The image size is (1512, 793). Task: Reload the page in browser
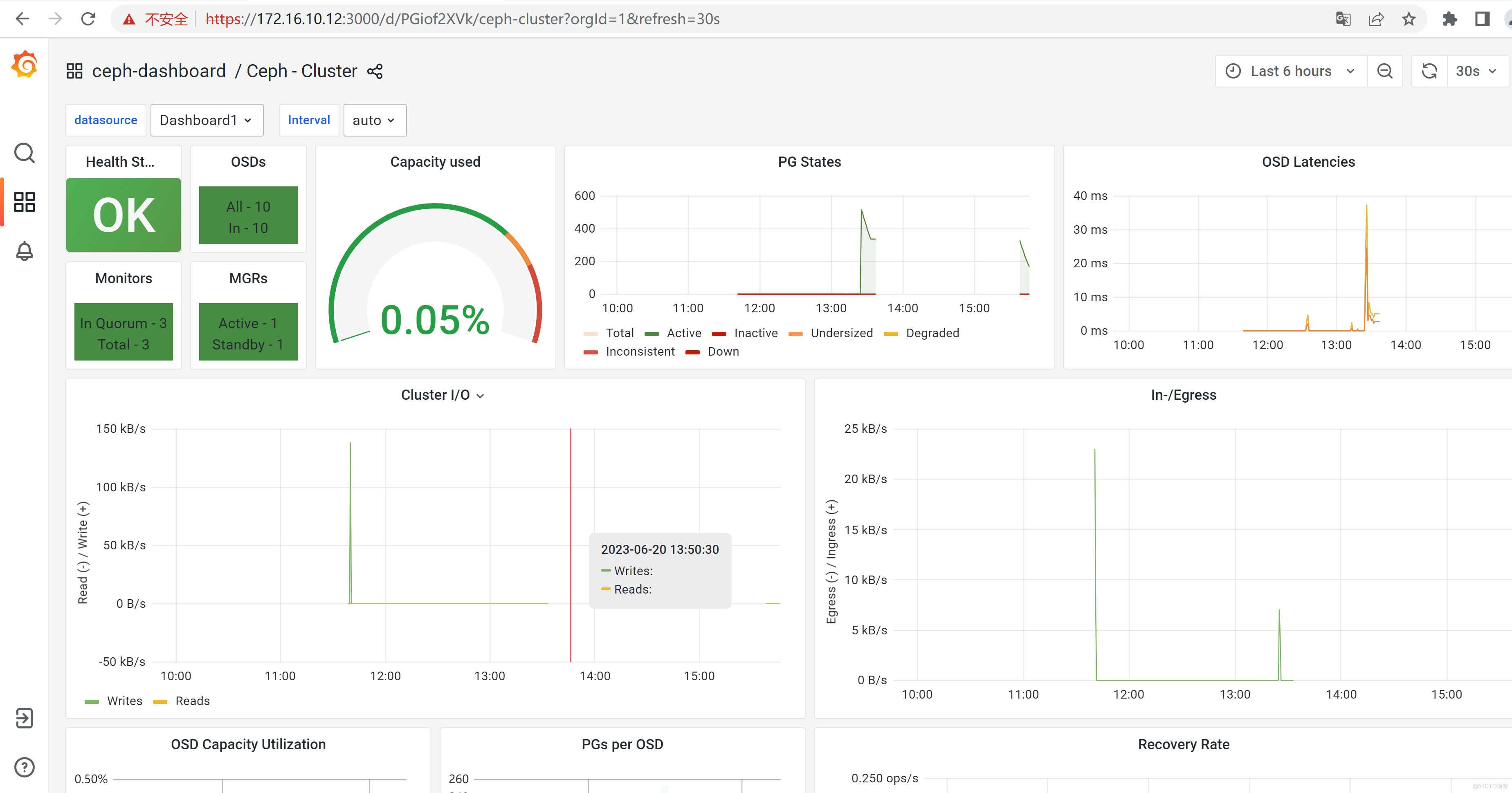point(88,19)
